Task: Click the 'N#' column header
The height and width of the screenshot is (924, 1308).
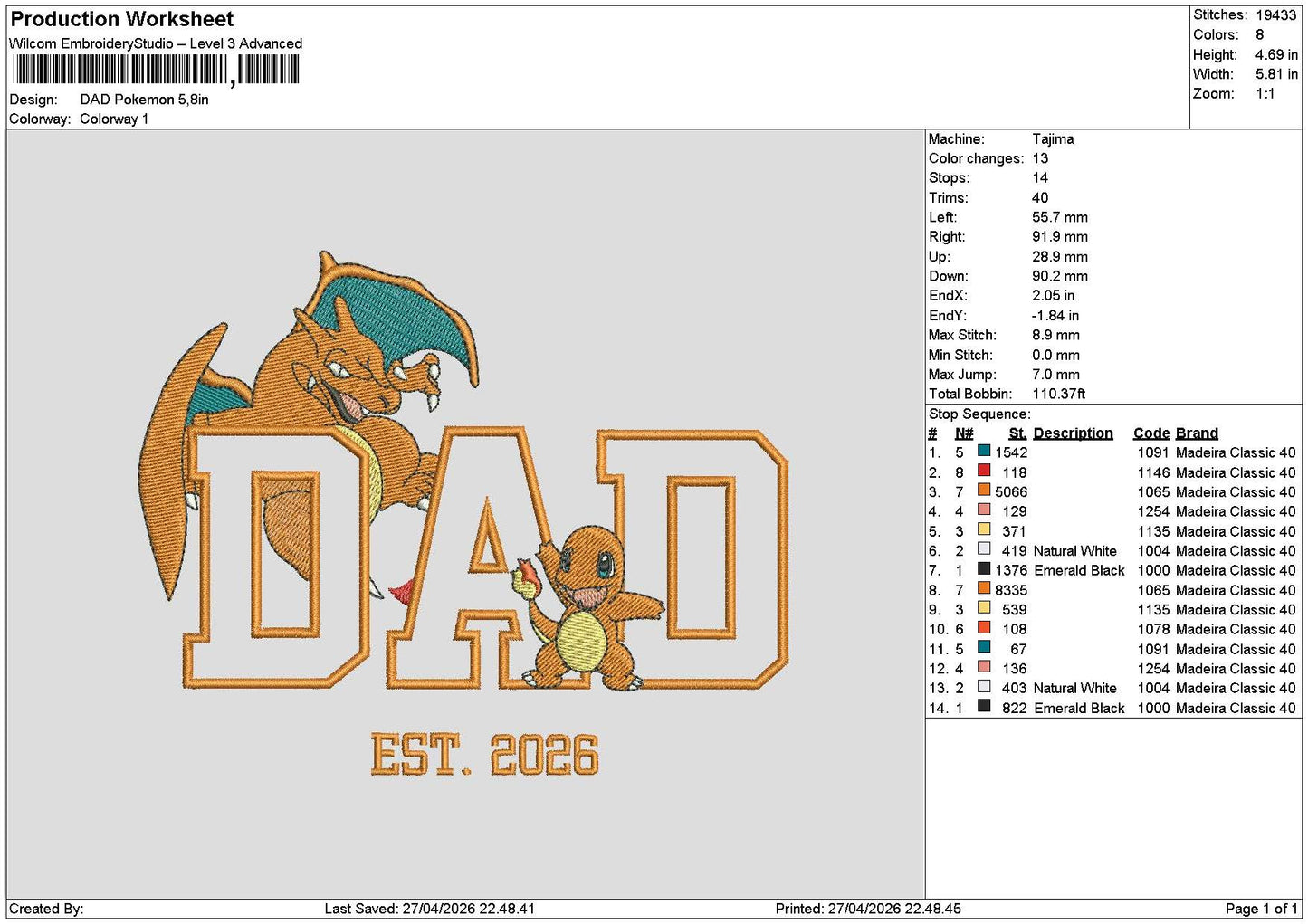Action: pos(964,433)
